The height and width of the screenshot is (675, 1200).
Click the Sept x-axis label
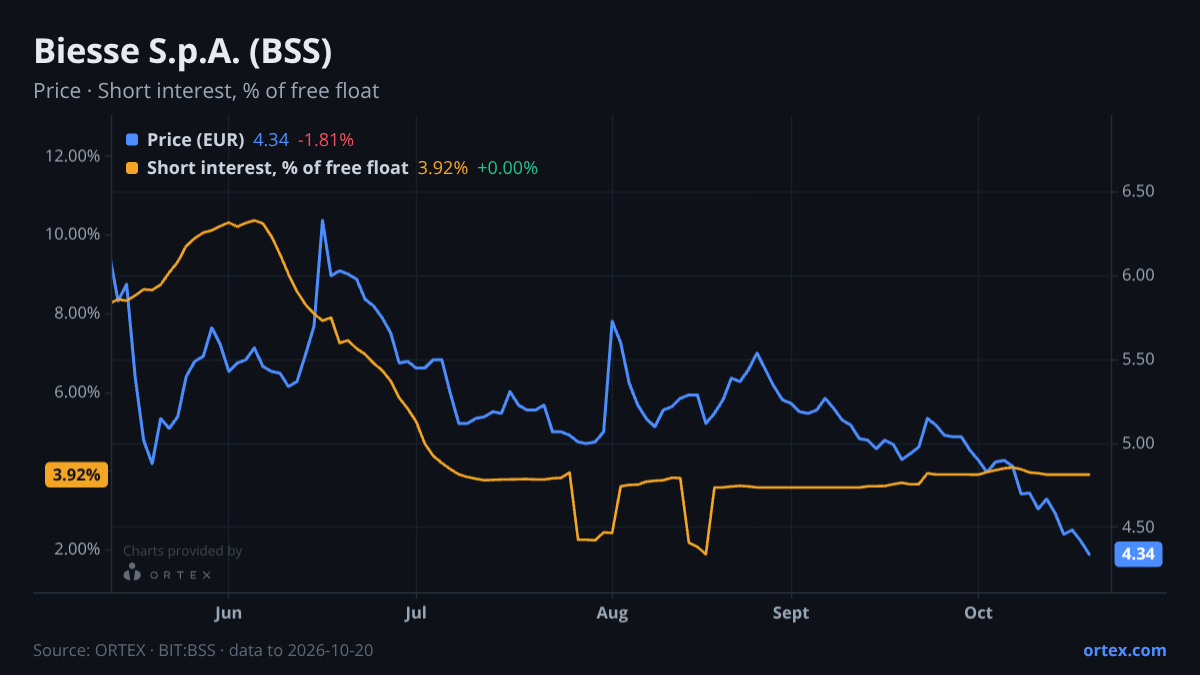tap(791, 613)
